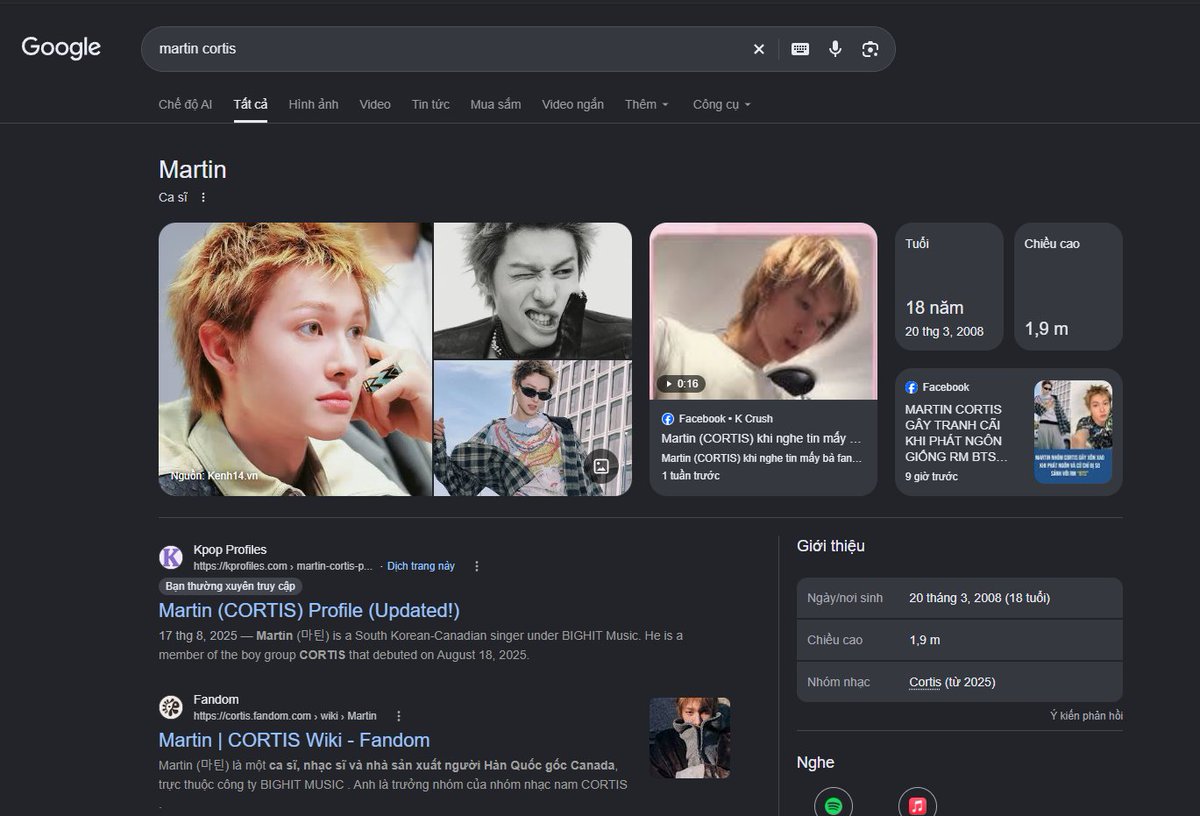Screen dimensions: 1200x816
Task: Open the large blond-hair portrait from Kenh14
Action: pyautogui.click(x=295, y=359)
